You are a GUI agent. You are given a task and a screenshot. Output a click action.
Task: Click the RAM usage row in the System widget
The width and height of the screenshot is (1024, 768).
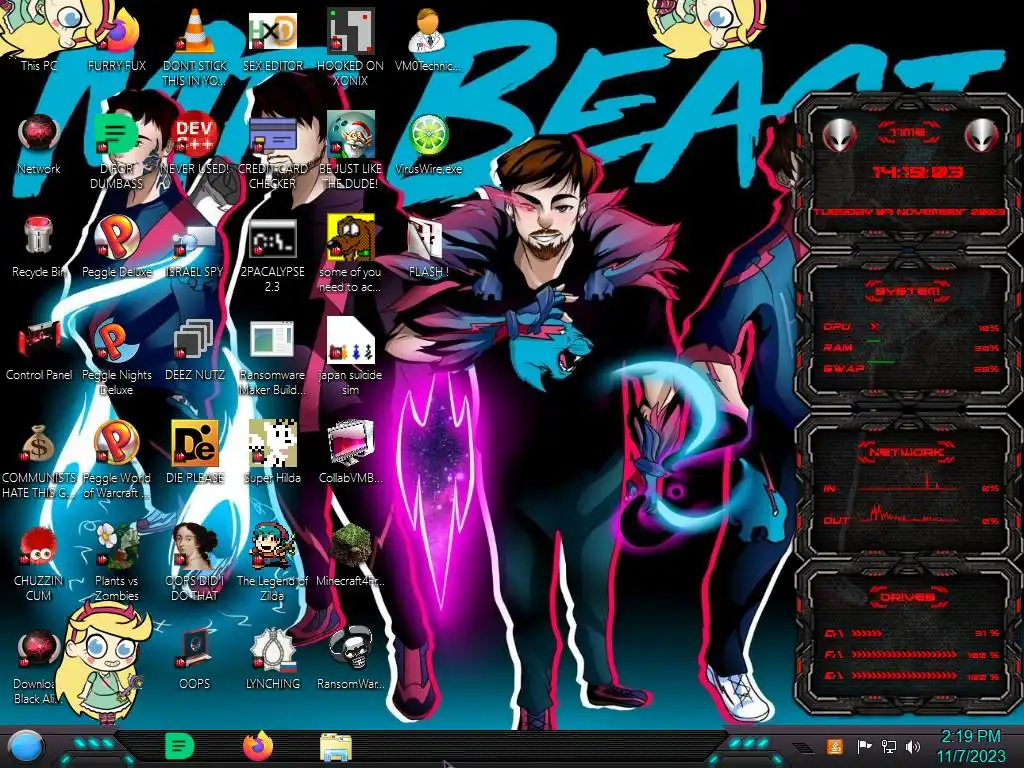(x=912, y=347)
